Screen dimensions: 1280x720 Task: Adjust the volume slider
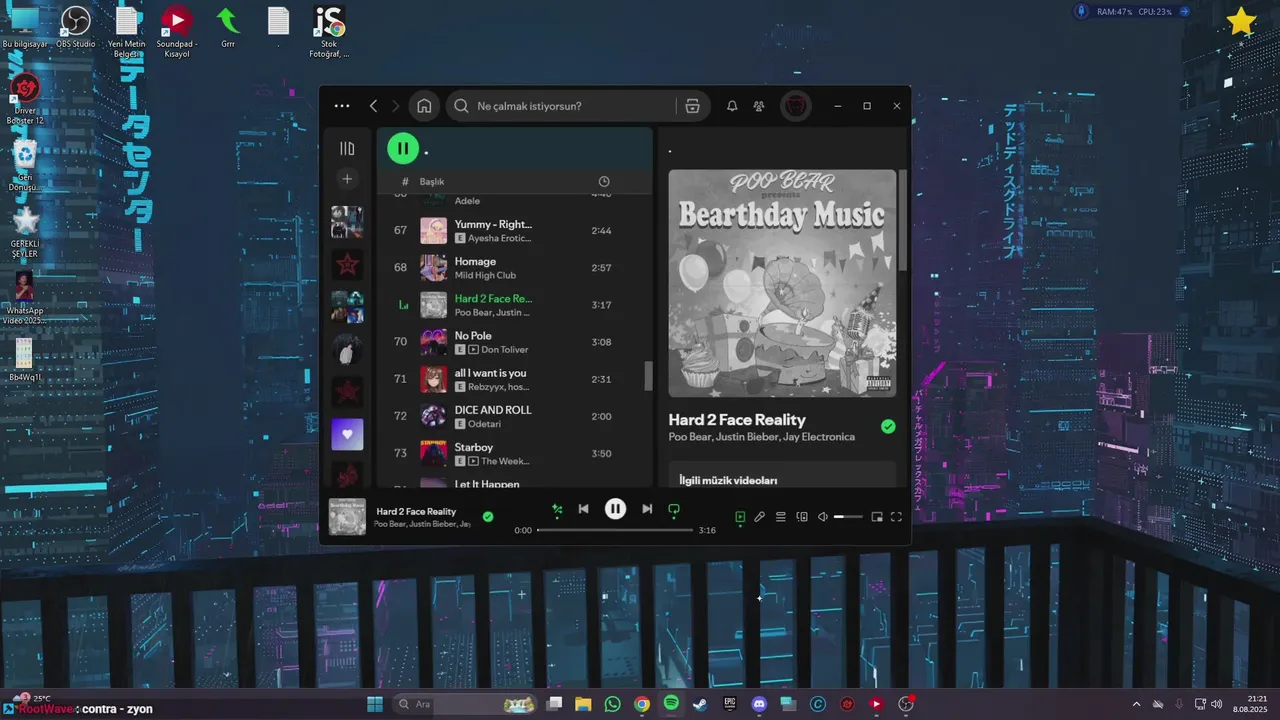click(848, 517)
